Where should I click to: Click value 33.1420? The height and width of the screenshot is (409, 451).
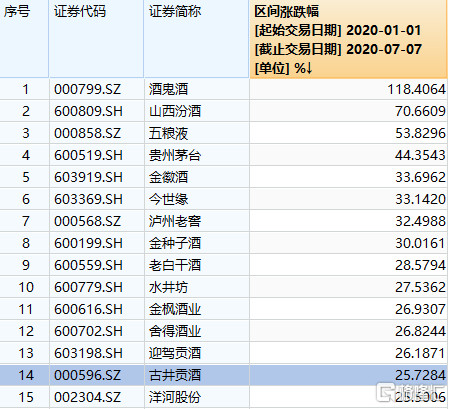(x=420, y=199)
